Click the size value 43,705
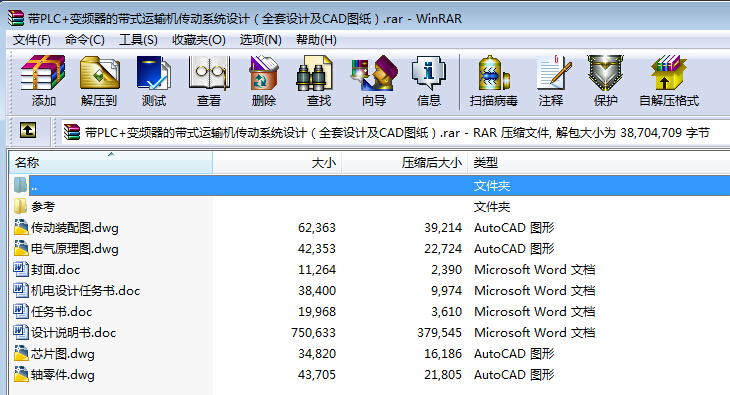 point(317,375)
